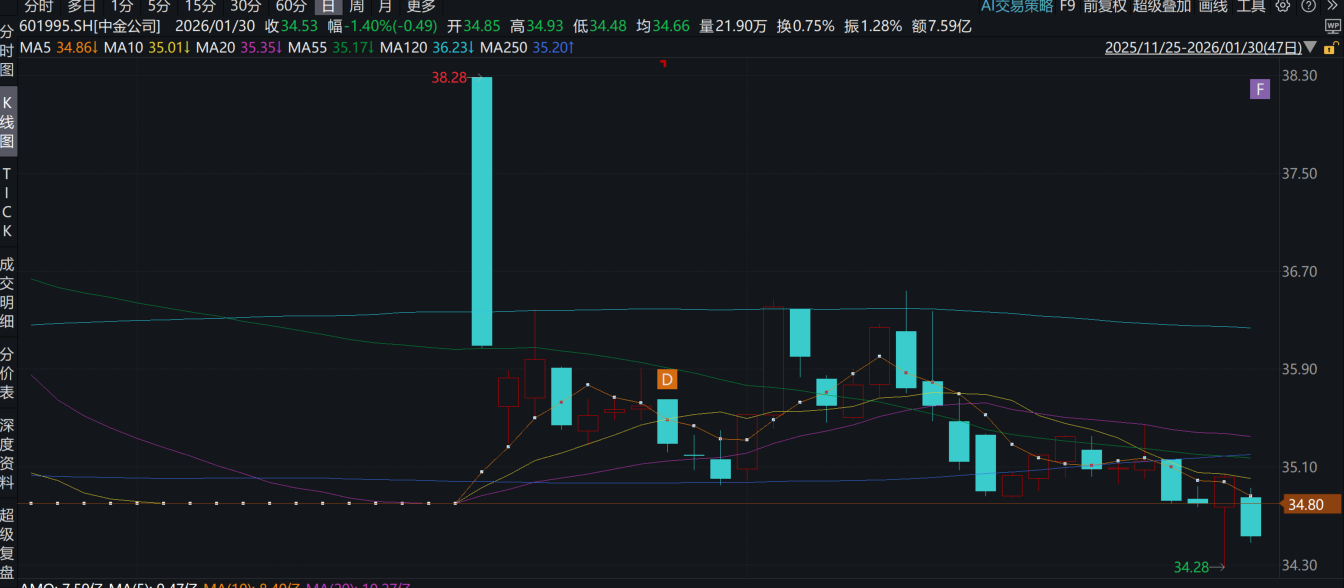Image resolution: width=1344 pixels, height=588 pixels.
Task: Expand the toolbar double-arrow overflow icon
Action: [x=1332, y=6]
